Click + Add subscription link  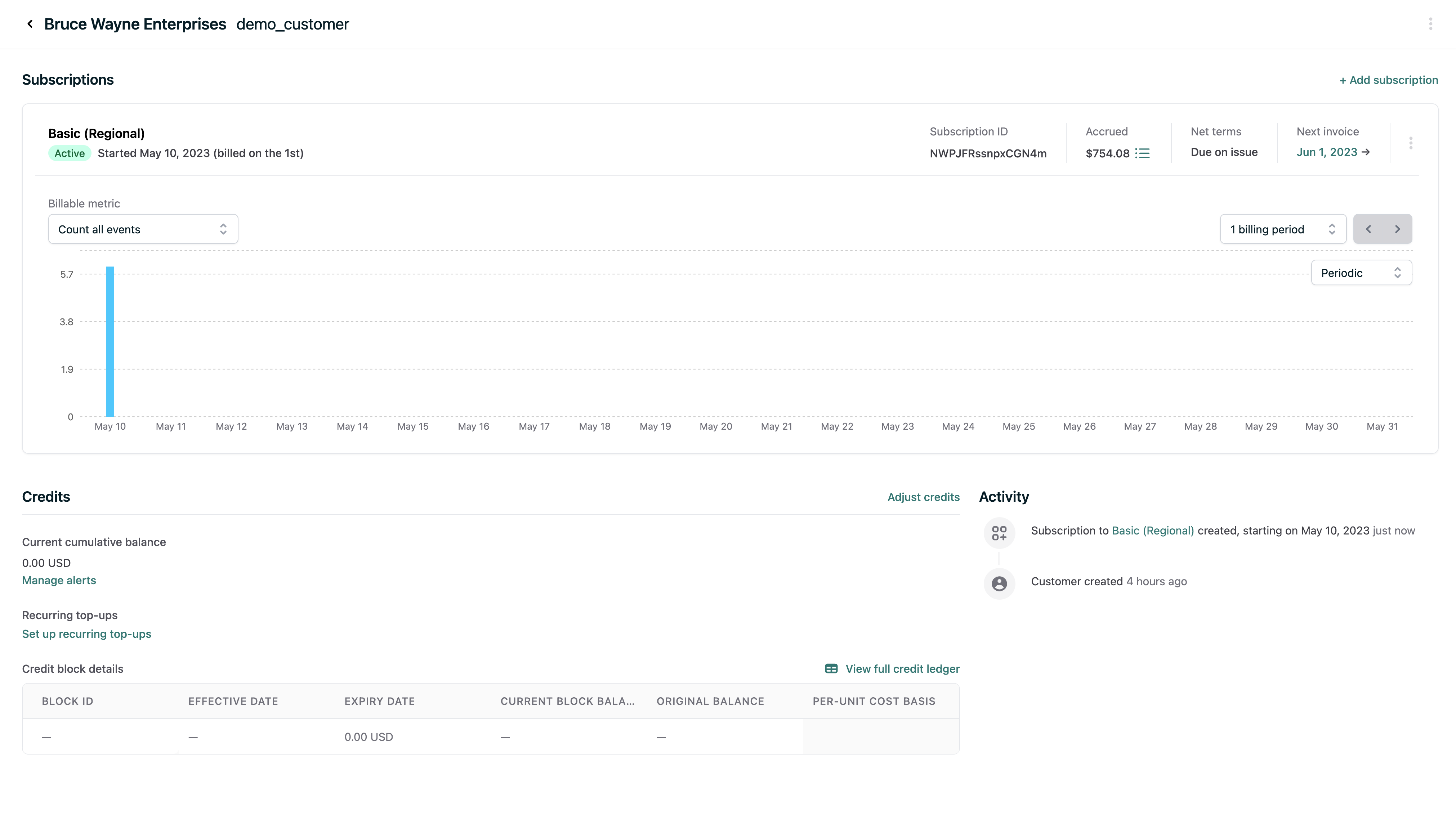coord(1388,80)
